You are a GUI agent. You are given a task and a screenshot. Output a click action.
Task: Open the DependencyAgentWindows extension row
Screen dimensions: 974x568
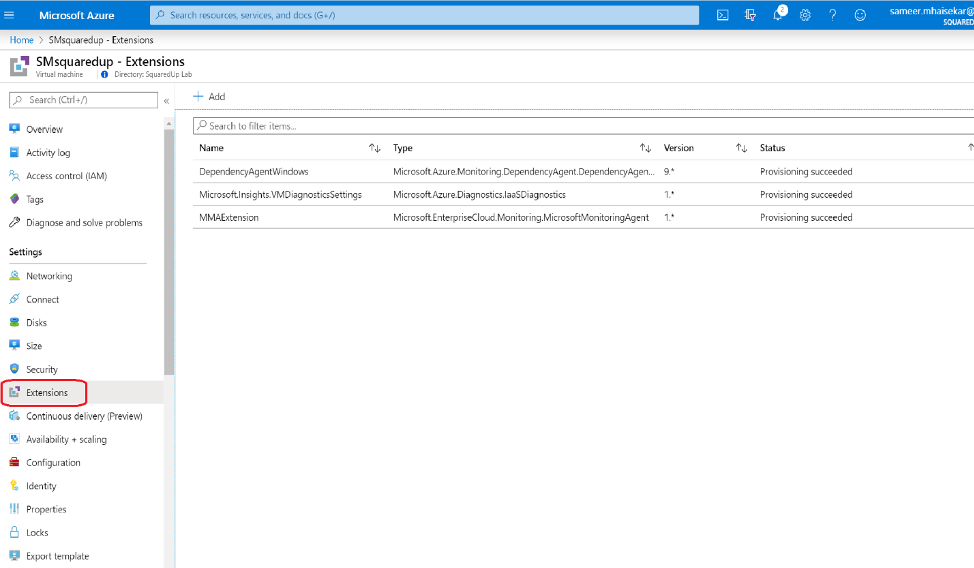tap(254, 172)
